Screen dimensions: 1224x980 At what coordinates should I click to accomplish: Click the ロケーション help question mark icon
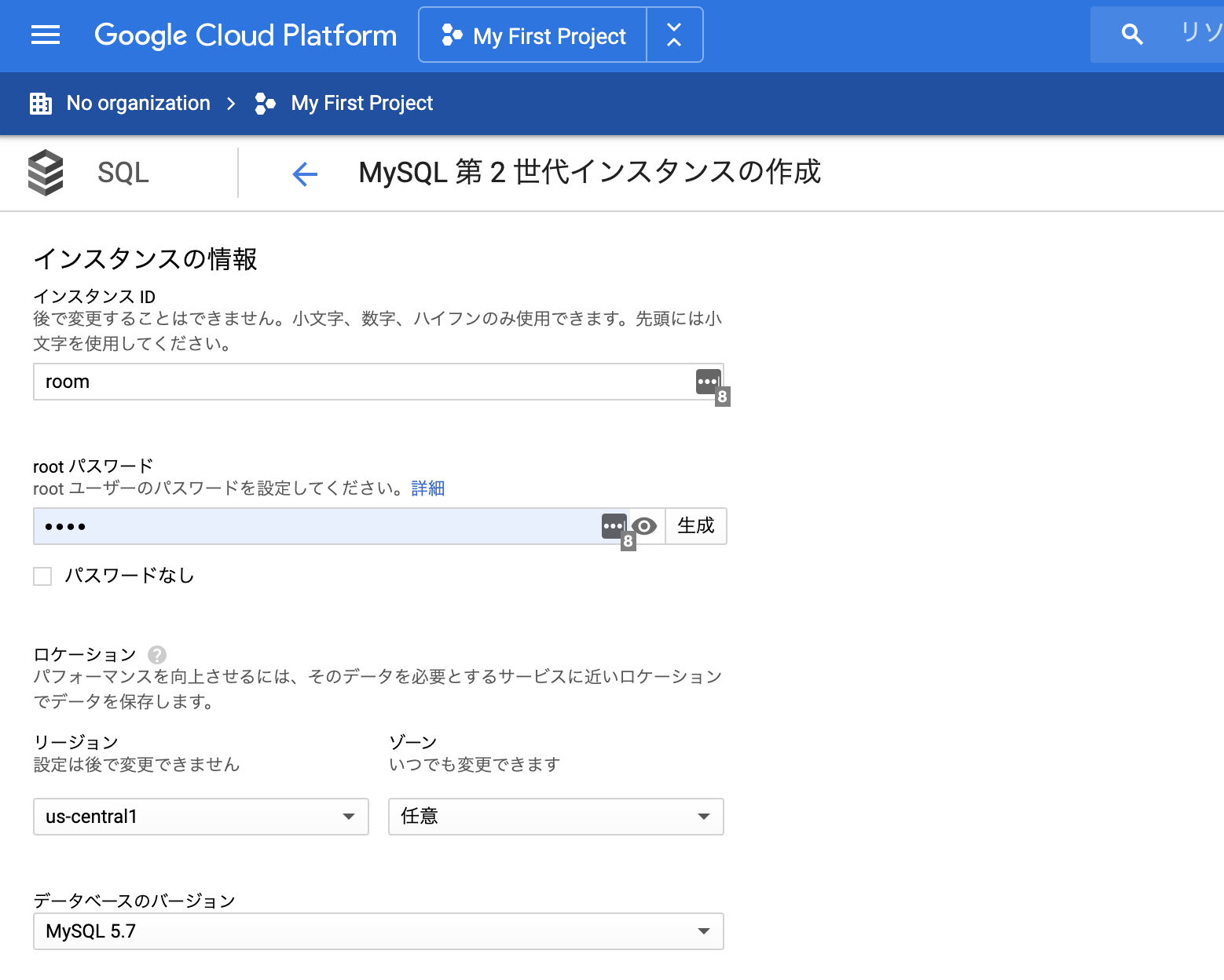point(157,655)
